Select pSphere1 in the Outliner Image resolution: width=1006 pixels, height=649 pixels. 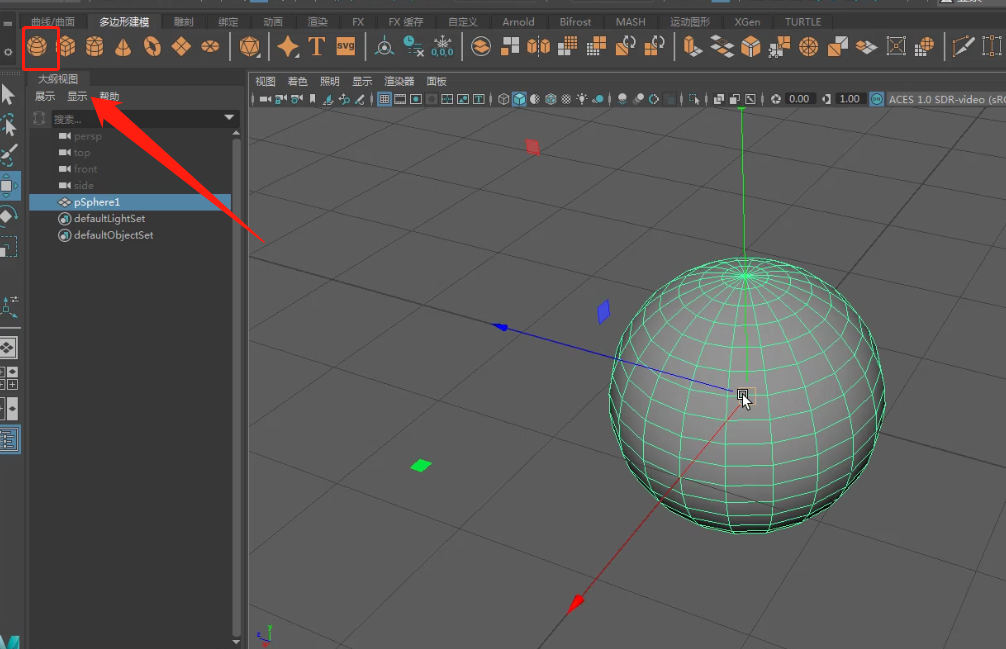click(x=130, y=202)
